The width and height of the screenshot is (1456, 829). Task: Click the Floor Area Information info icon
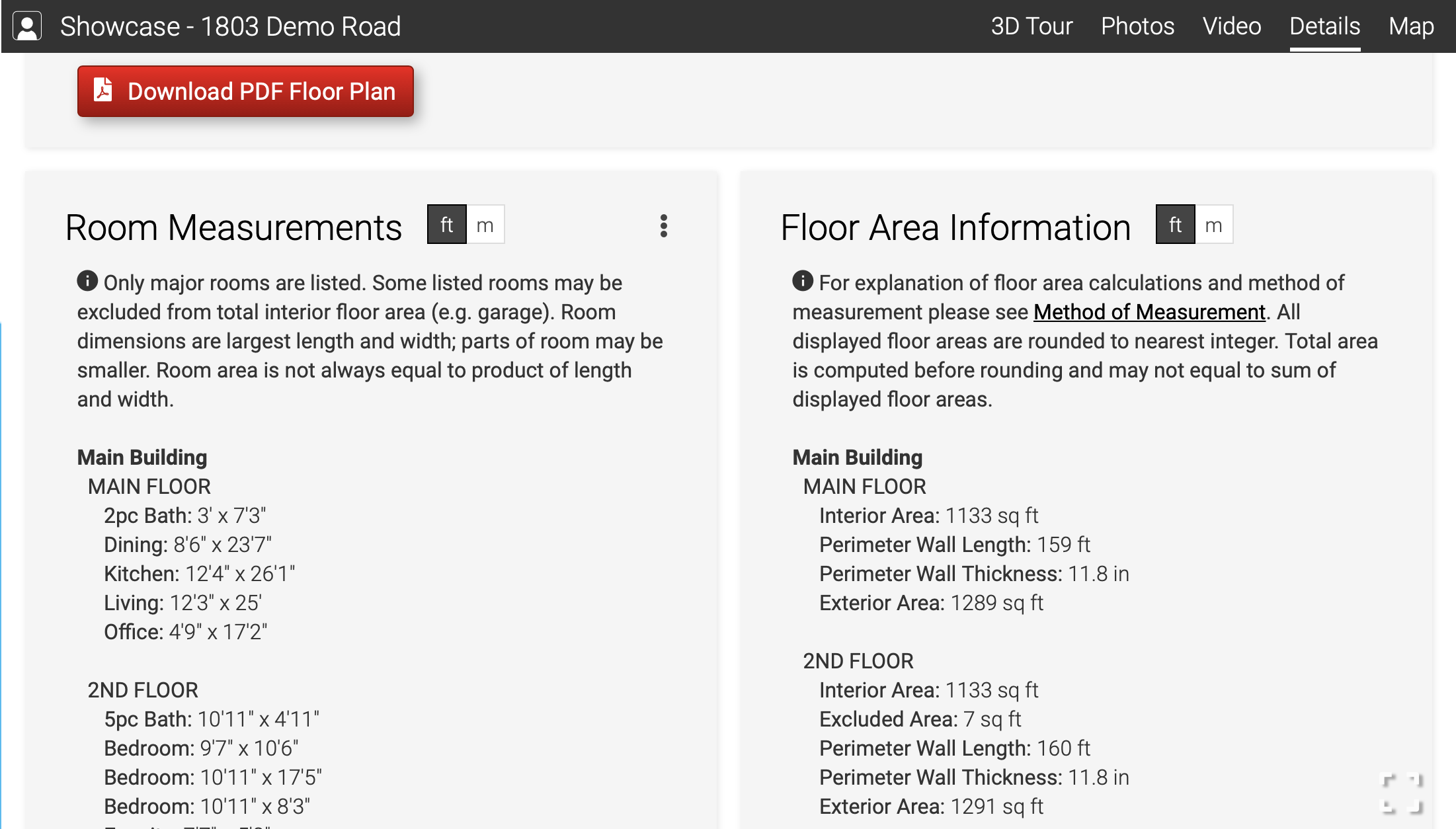[x=803, y=281]
